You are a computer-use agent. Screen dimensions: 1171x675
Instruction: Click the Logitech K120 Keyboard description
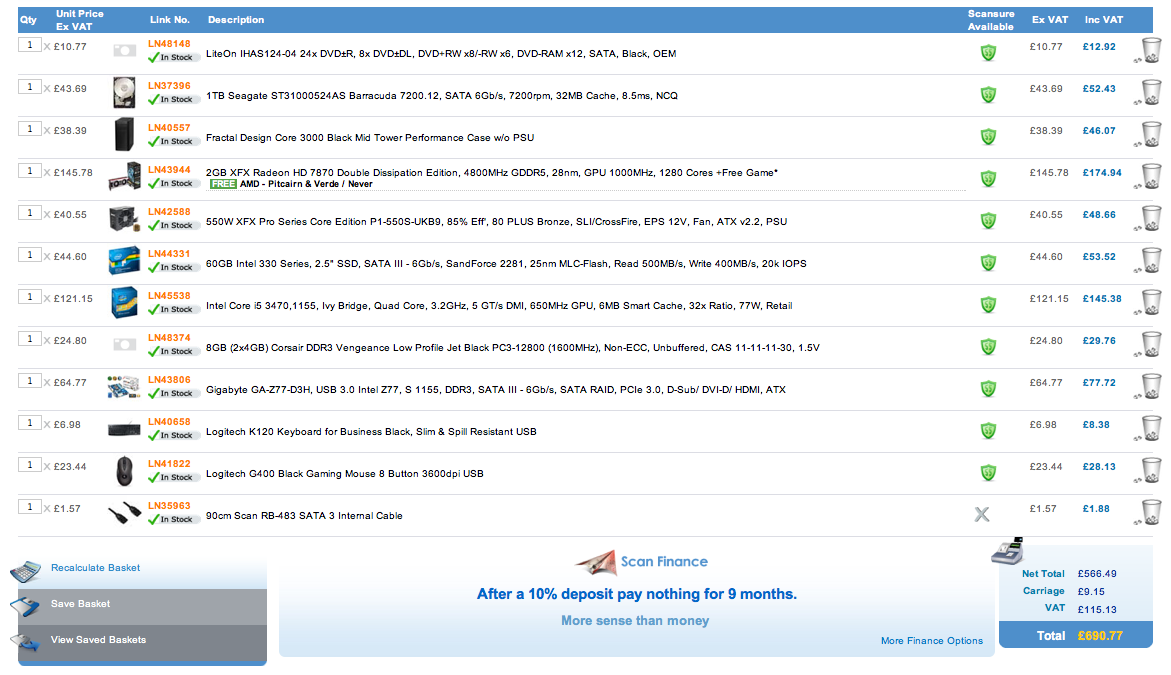pyautogui.click(x=371, y=432)
